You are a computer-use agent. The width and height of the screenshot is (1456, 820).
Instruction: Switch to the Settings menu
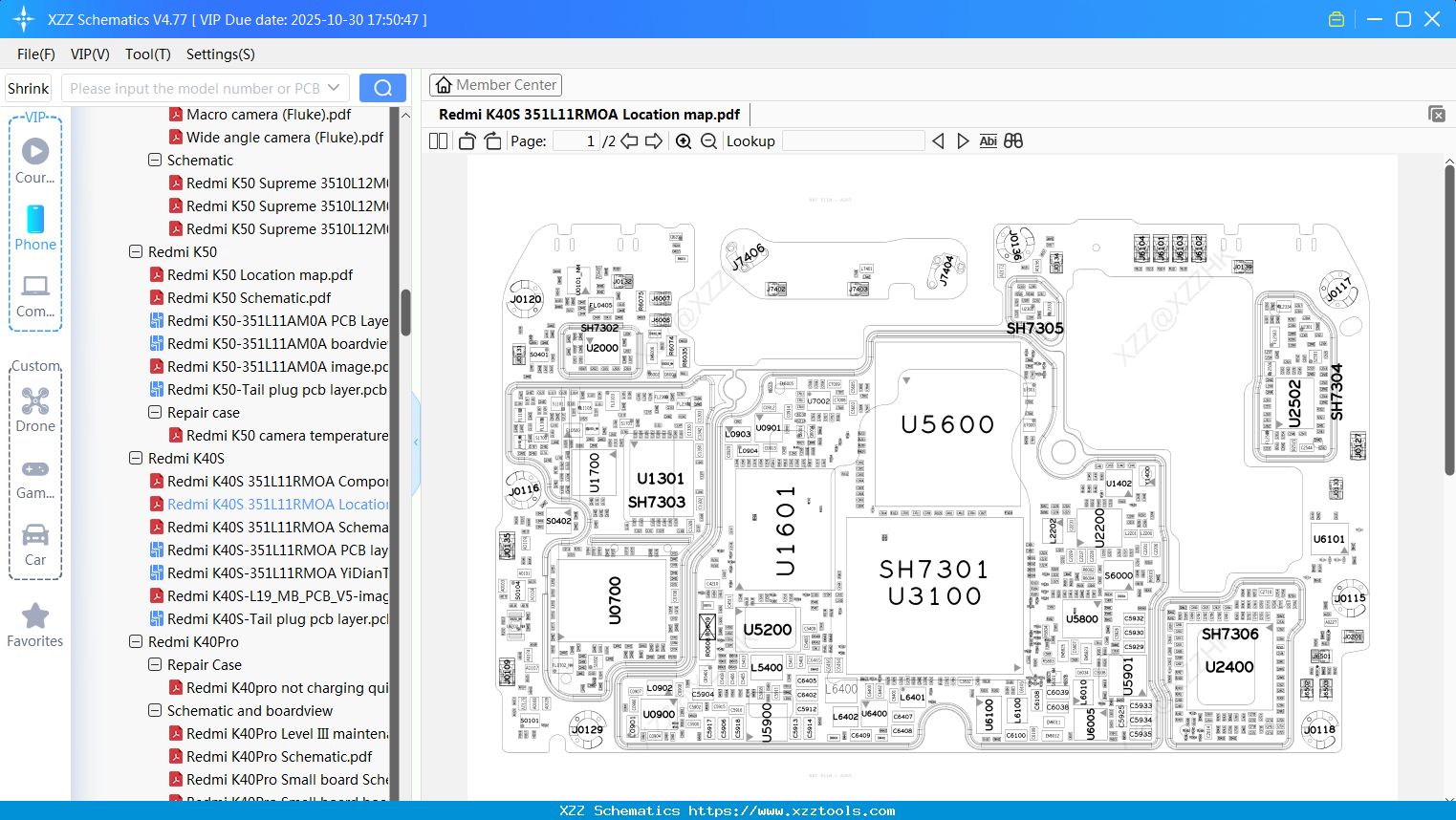(x=220, y=54)
